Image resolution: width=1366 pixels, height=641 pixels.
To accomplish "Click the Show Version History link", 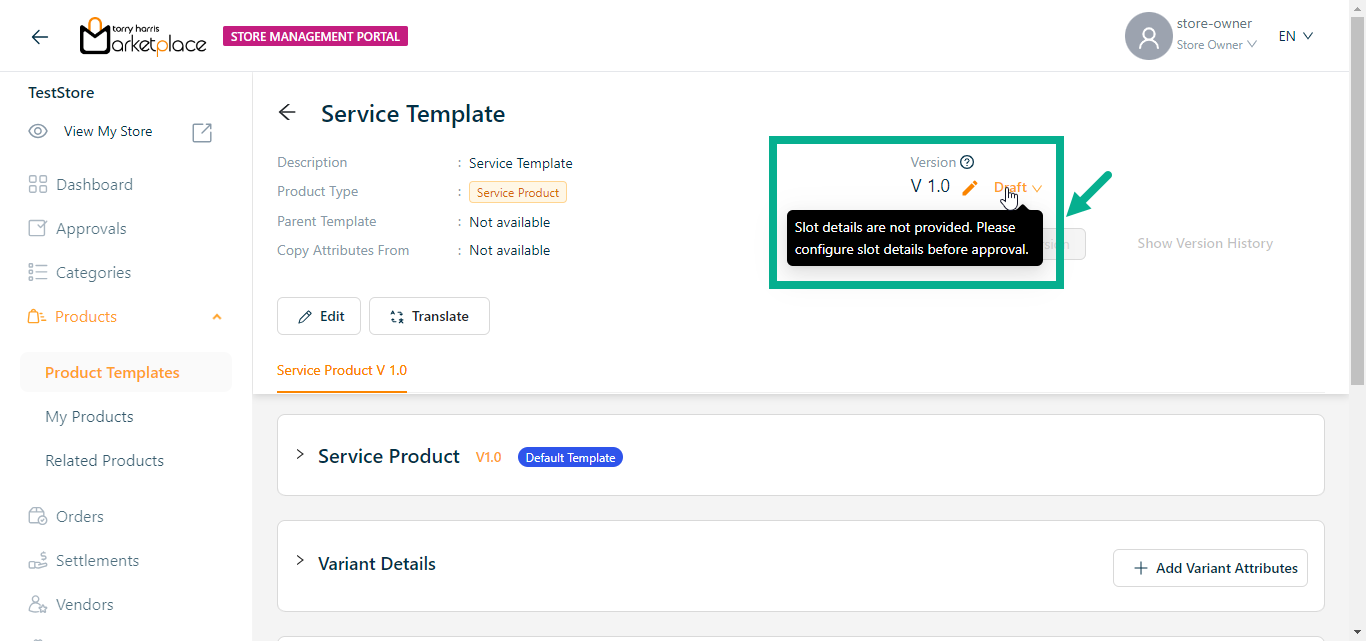I will [x=1204, y=243].
